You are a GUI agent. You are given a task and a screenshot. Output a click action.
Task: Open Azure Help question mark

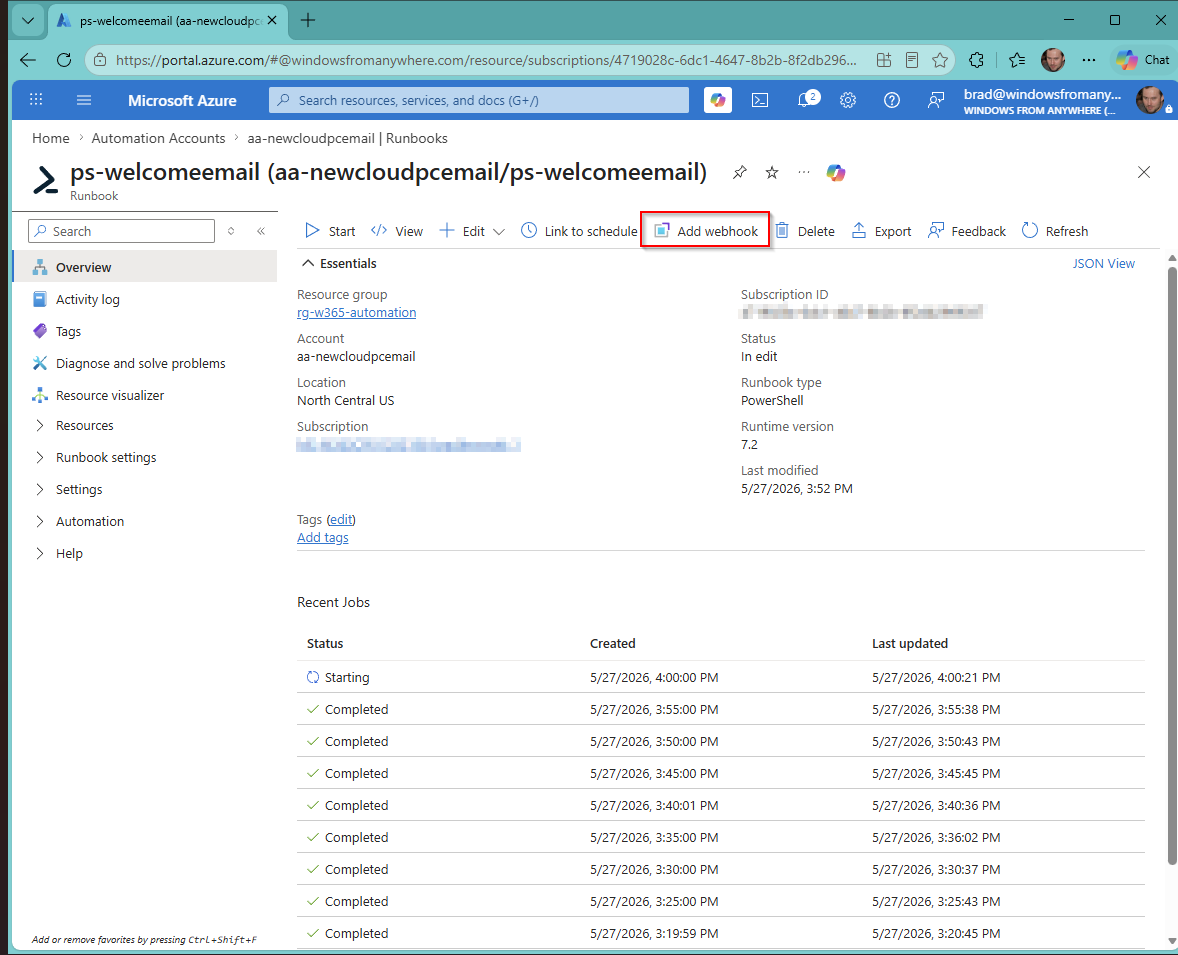[892, 100]
